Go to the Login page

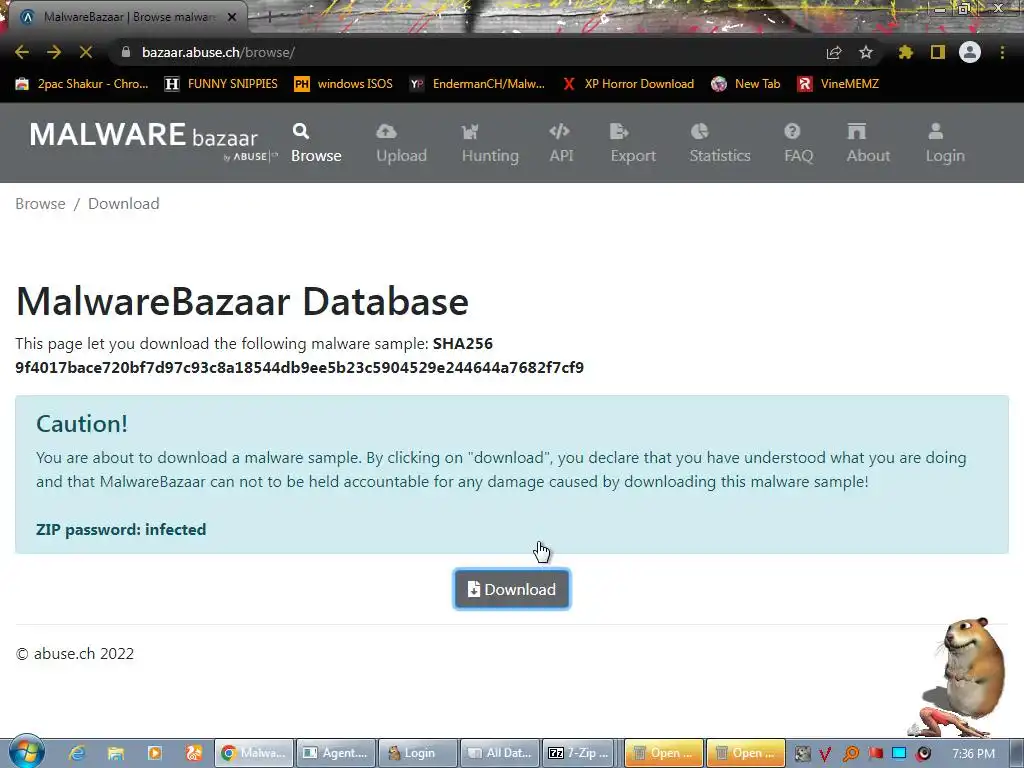(944, 143)
